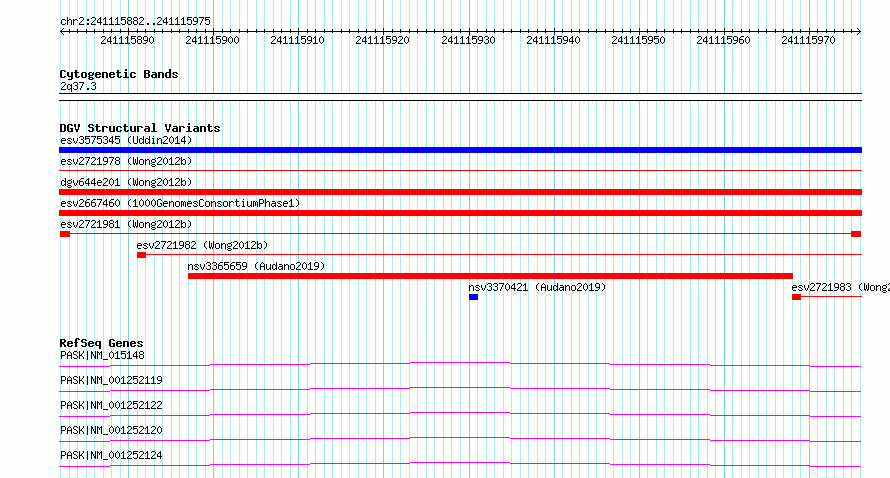The width and height of the screenshot is (890, 478).
Task: Click the esv3575345 (Uddin2014) label
Action: click(x=126, y=140)
